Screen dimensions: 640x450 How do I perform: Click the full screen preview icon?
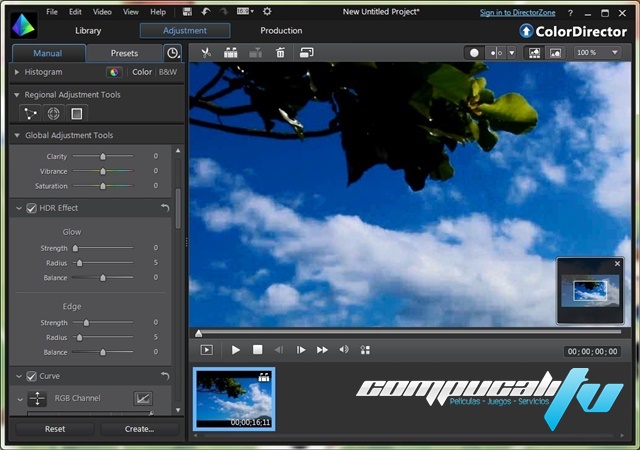click(207, 350)
